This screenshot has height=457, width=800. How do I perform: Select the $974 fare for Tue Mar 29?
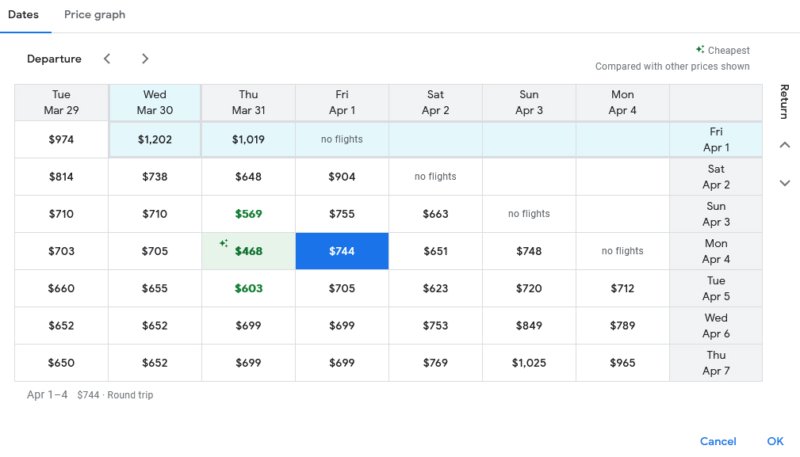[x=61, y=140]
